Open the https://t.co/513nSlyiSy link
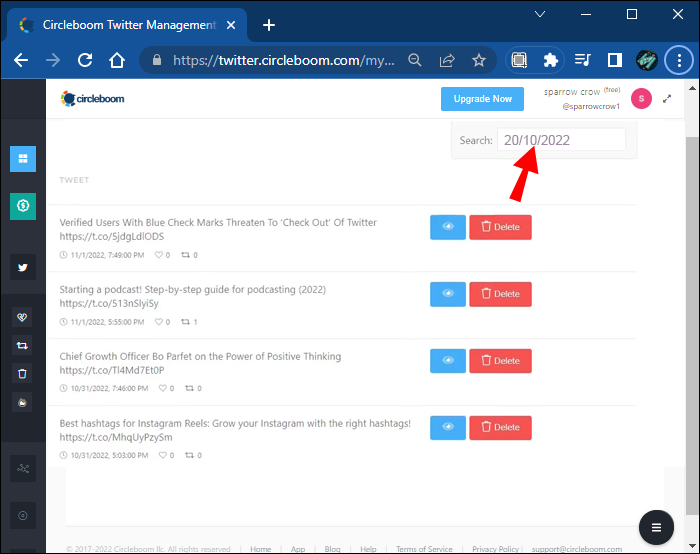The height and width of the screenshot is (554, 700). [x=109, y=304]
